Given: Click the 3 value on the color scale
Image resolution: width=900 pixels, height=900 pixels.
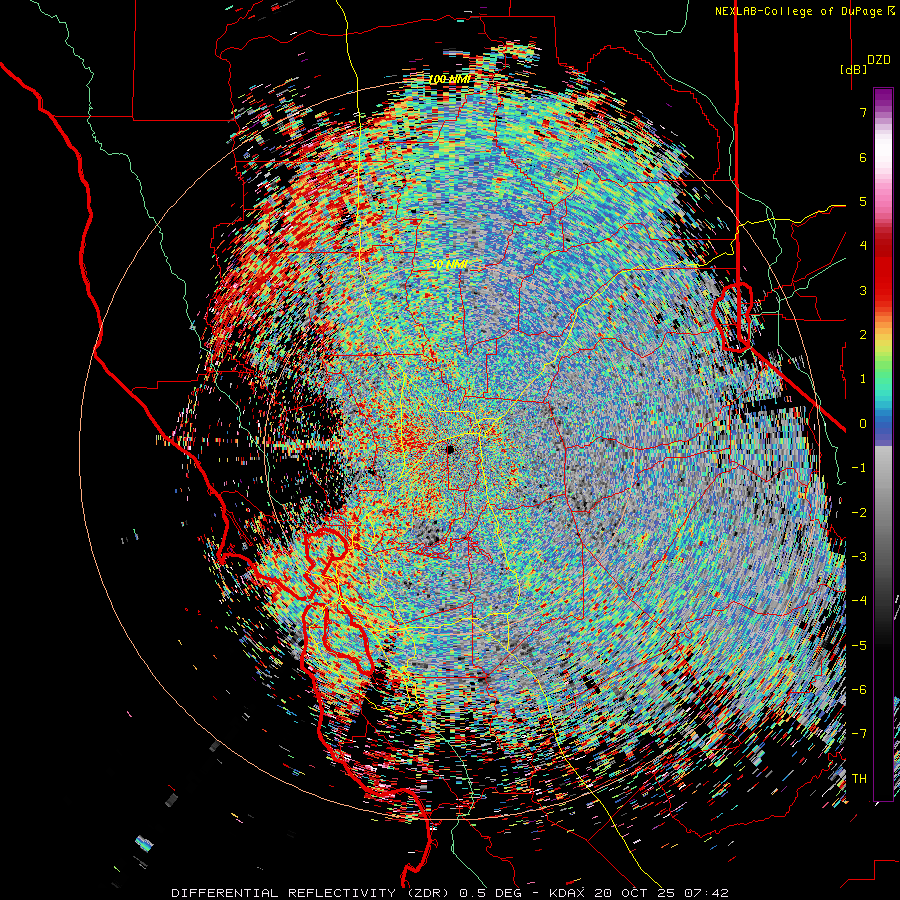Looking at the screenshot, I should point(863,290).
